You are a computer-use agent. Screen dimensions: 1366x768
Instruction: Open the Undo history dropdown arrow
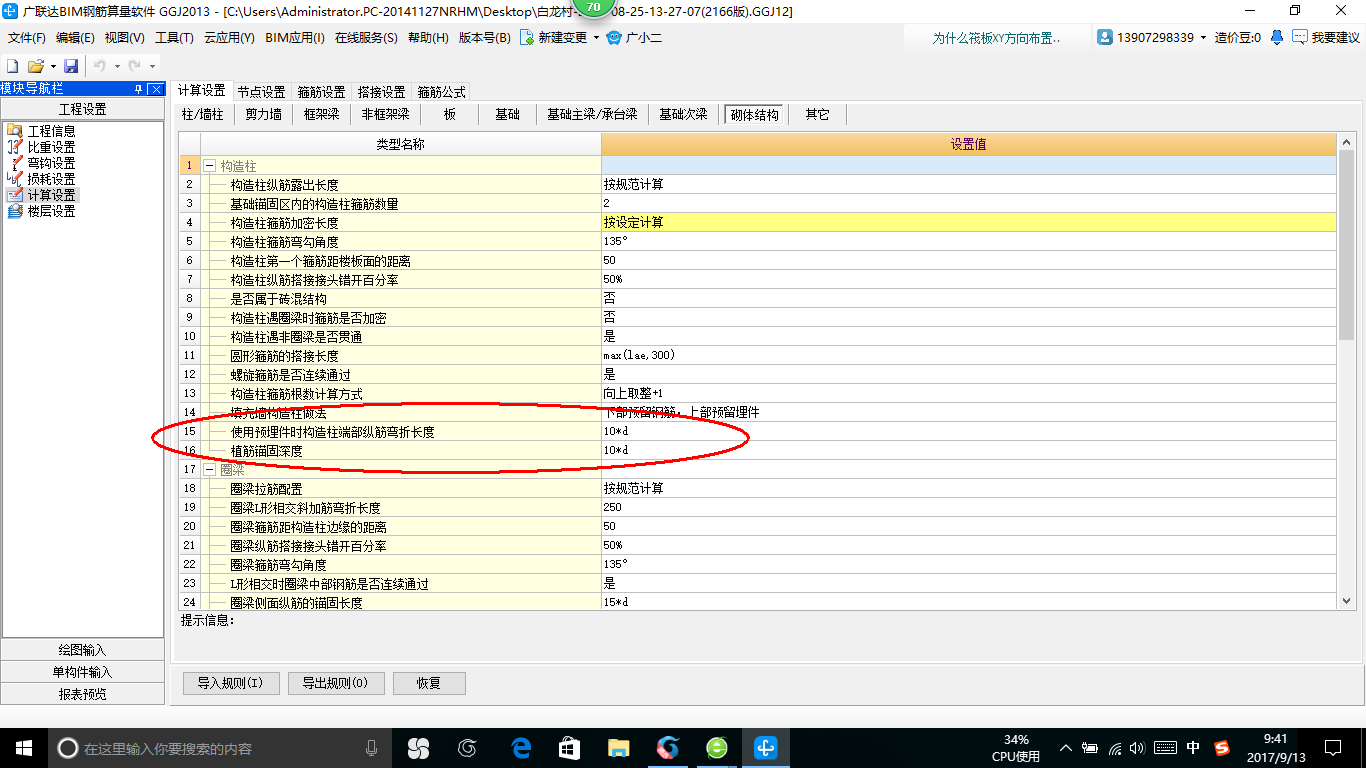pyautogui.click(x=116, y=65)
